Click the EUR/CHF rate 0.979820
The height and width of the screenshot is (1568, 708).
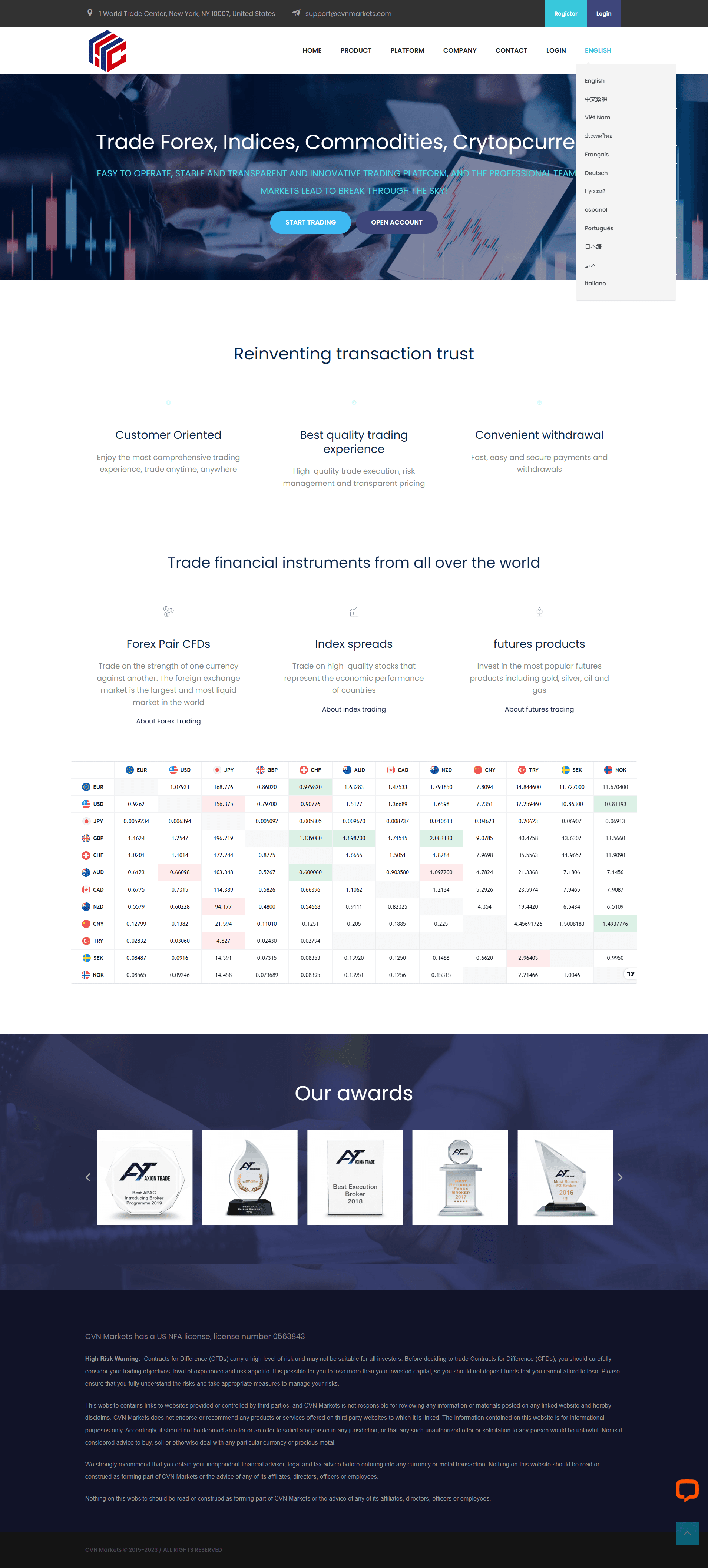[311, 786]
